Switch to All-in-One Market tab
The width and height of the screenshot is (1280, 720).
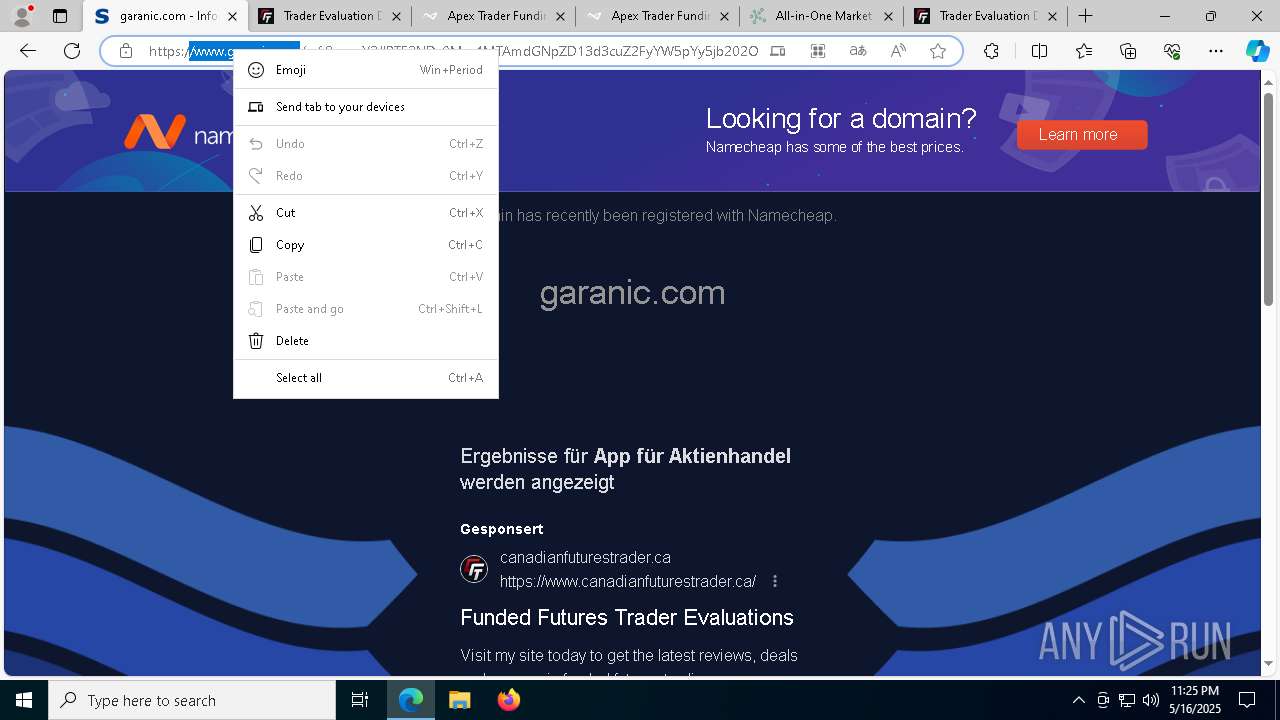tap(822, 16)
